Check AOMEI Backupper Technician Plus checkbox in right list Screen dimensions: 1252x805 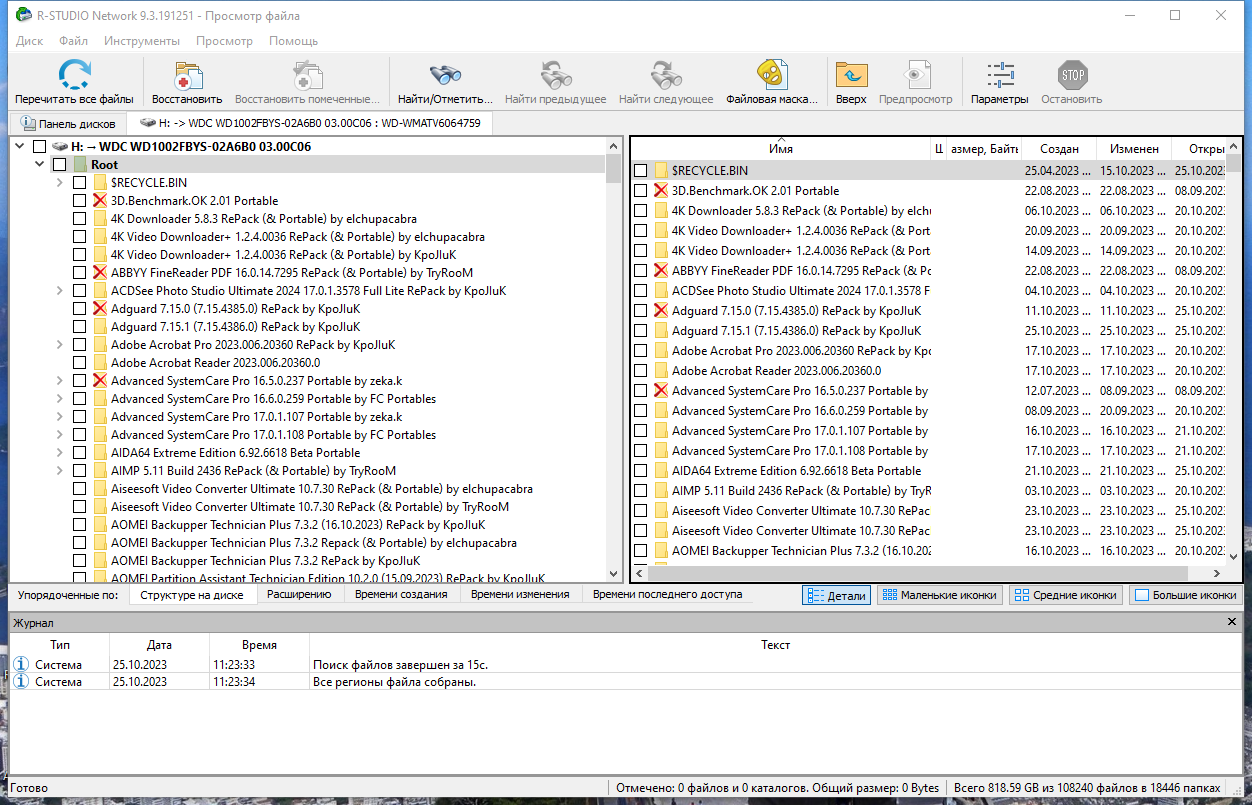640,551
